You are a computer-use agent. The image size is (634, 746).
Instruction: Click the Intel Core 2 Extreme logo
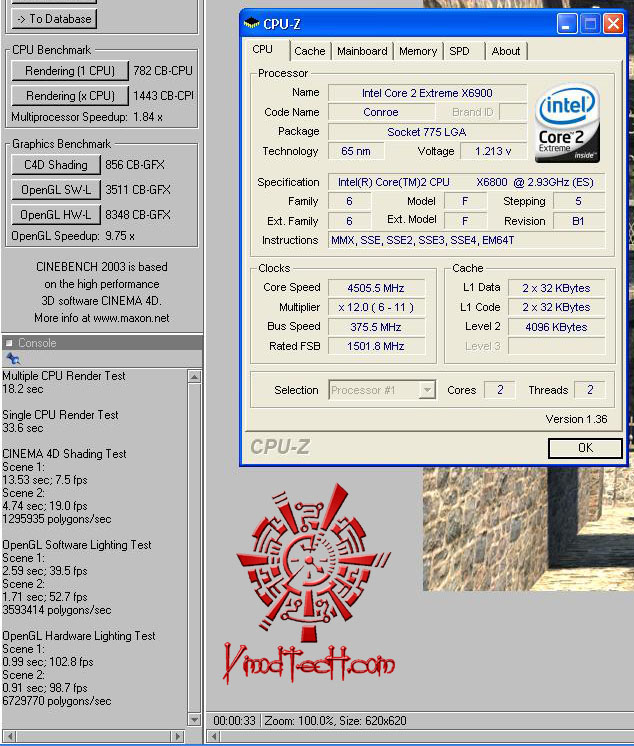point(567,123)
